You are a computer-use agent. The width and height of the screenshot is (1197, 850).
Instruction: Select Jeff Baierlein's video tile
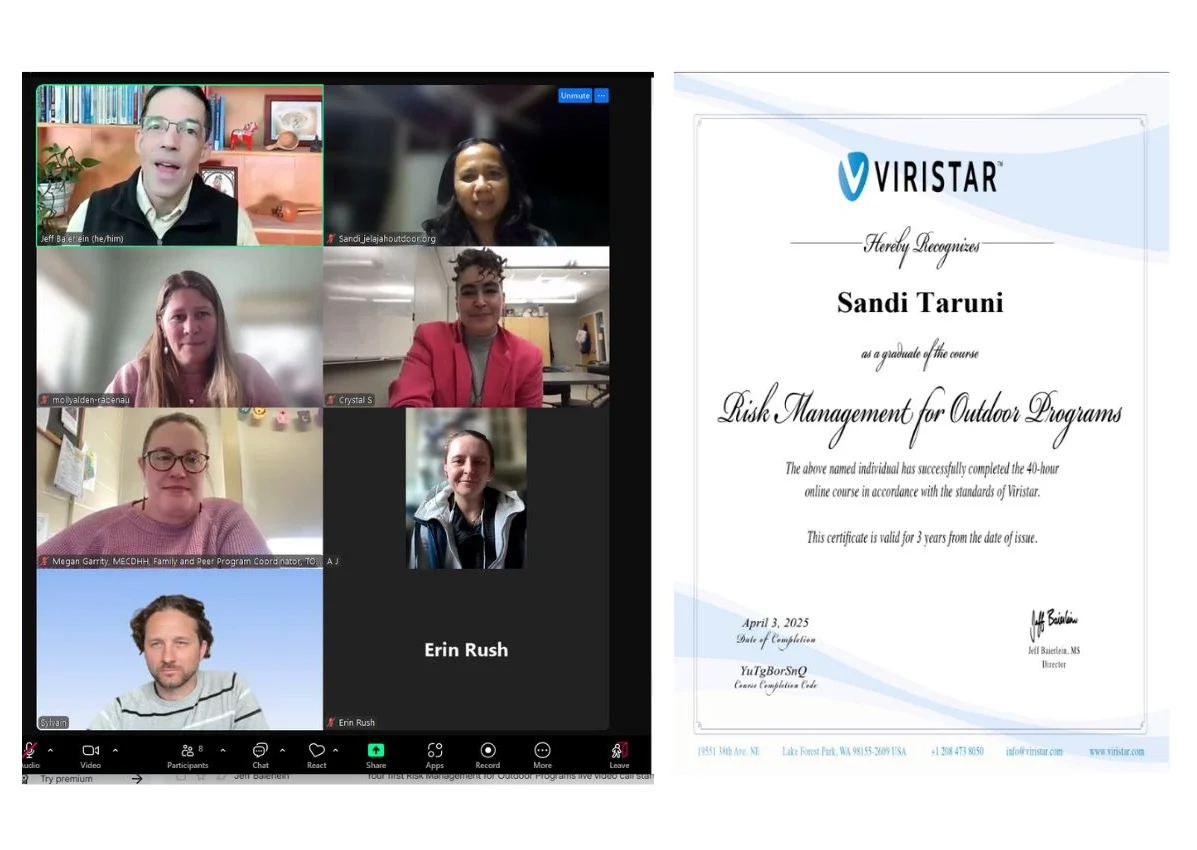coord(180,165)
